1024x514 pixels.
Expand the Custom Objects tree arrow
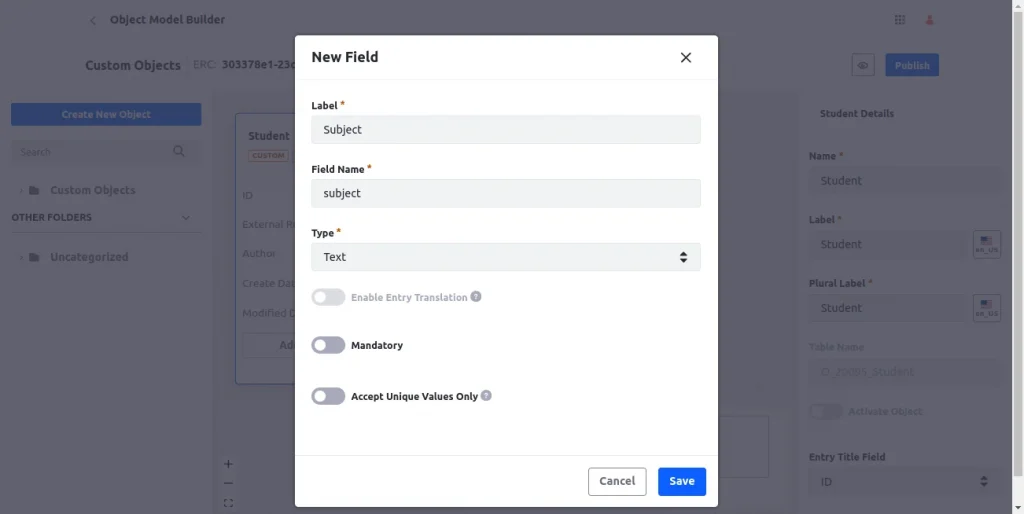click(21, 190)
